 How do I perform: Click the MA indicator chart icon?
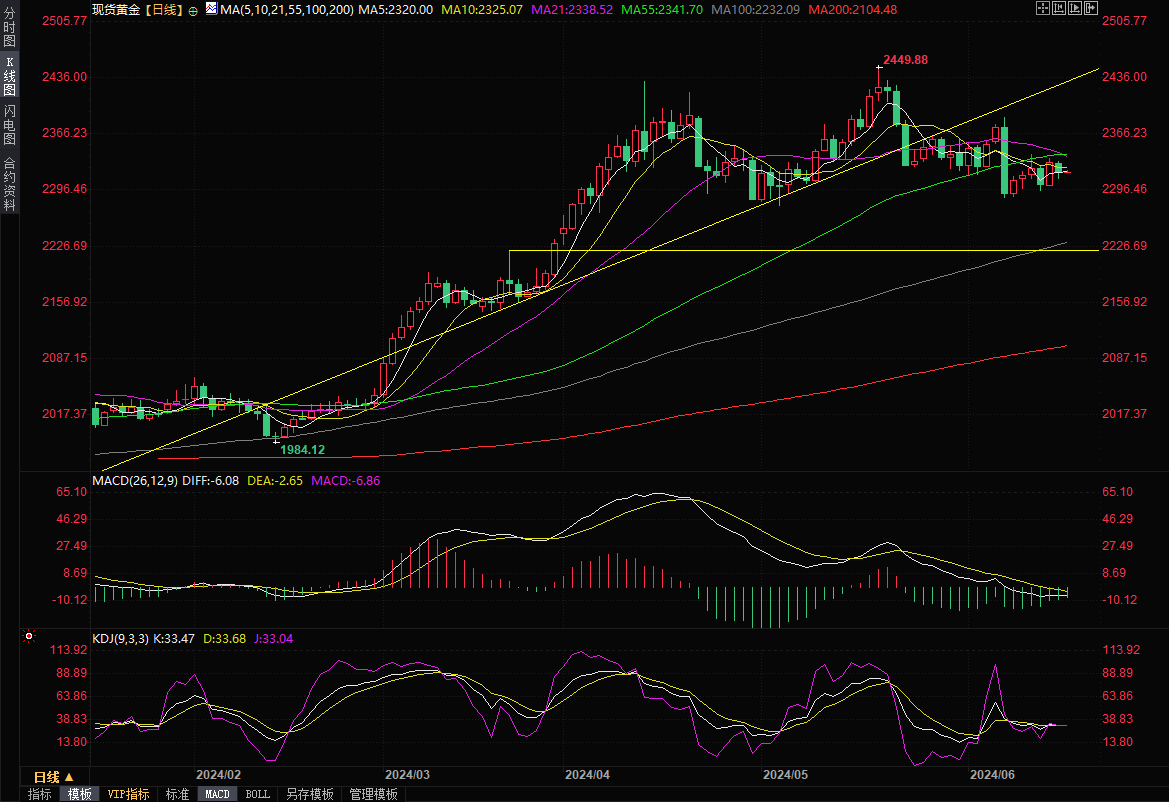click(x=210, y=8)
